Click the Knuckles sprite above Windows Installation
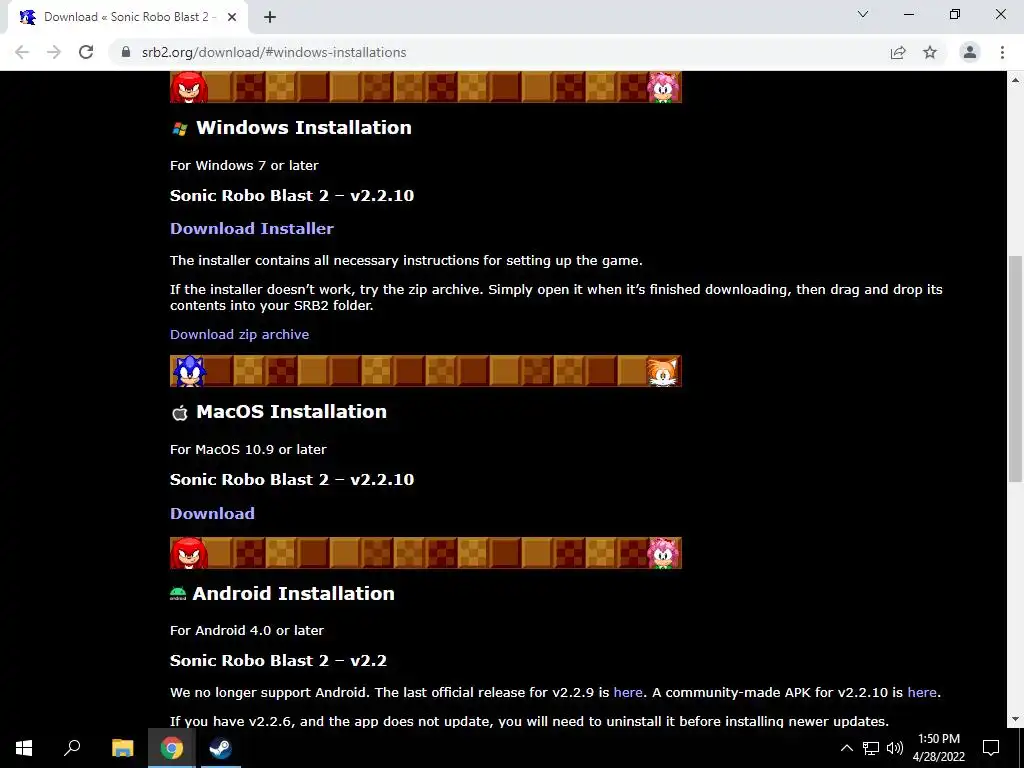The width and height of the screenshot is (1024, 768). (189, 87)
